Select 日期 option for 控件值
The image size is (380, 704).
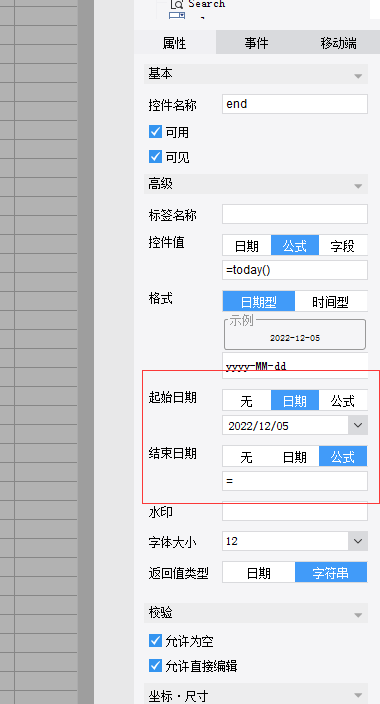[247, 246]
